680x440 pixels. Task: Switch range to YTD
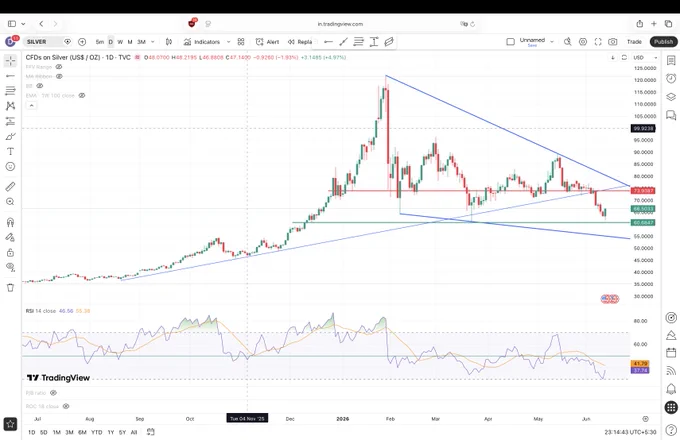click(x=97, y=432)
